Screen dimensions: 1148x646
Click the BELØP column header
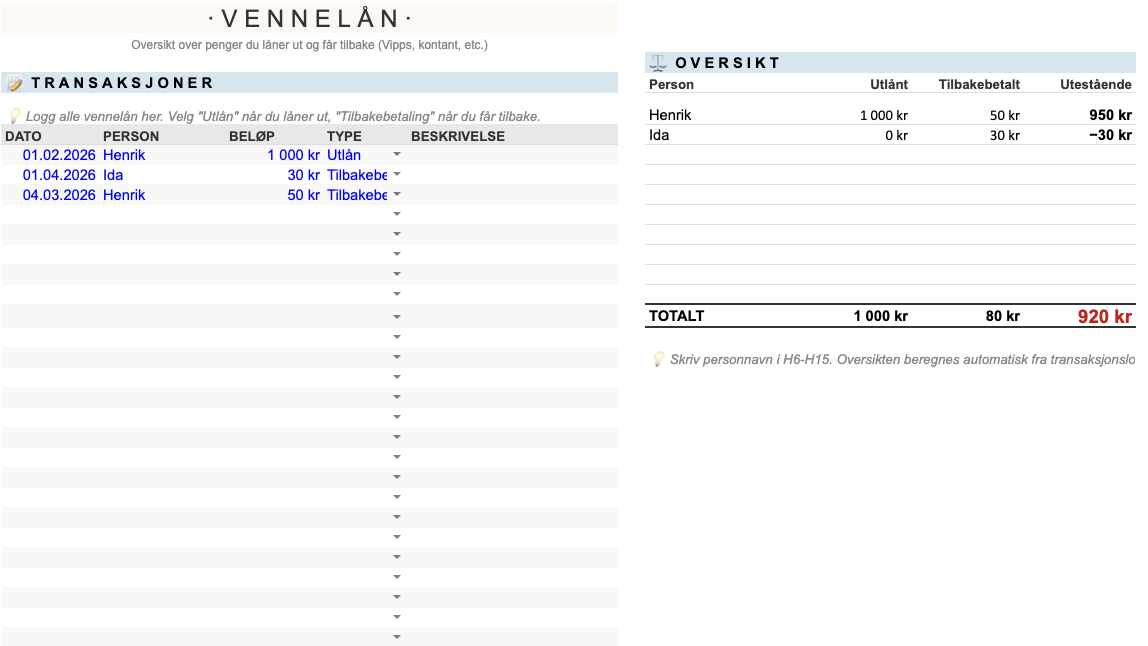(252, 136)
